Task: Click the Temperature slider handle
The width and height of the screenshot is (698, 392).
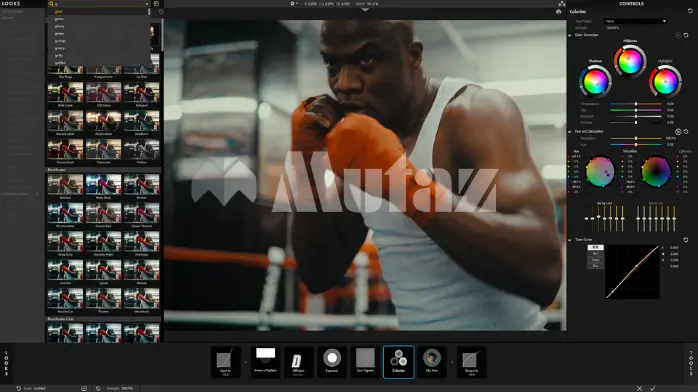Action: 636,104
